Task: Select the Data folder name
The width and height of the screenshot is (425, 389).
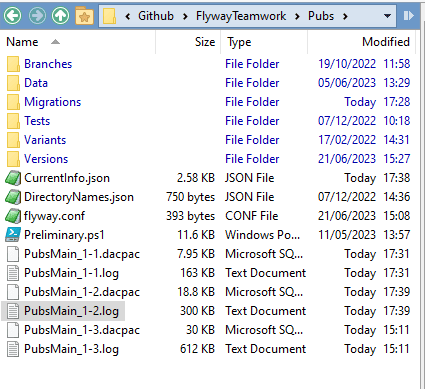Action: [36, 83]
